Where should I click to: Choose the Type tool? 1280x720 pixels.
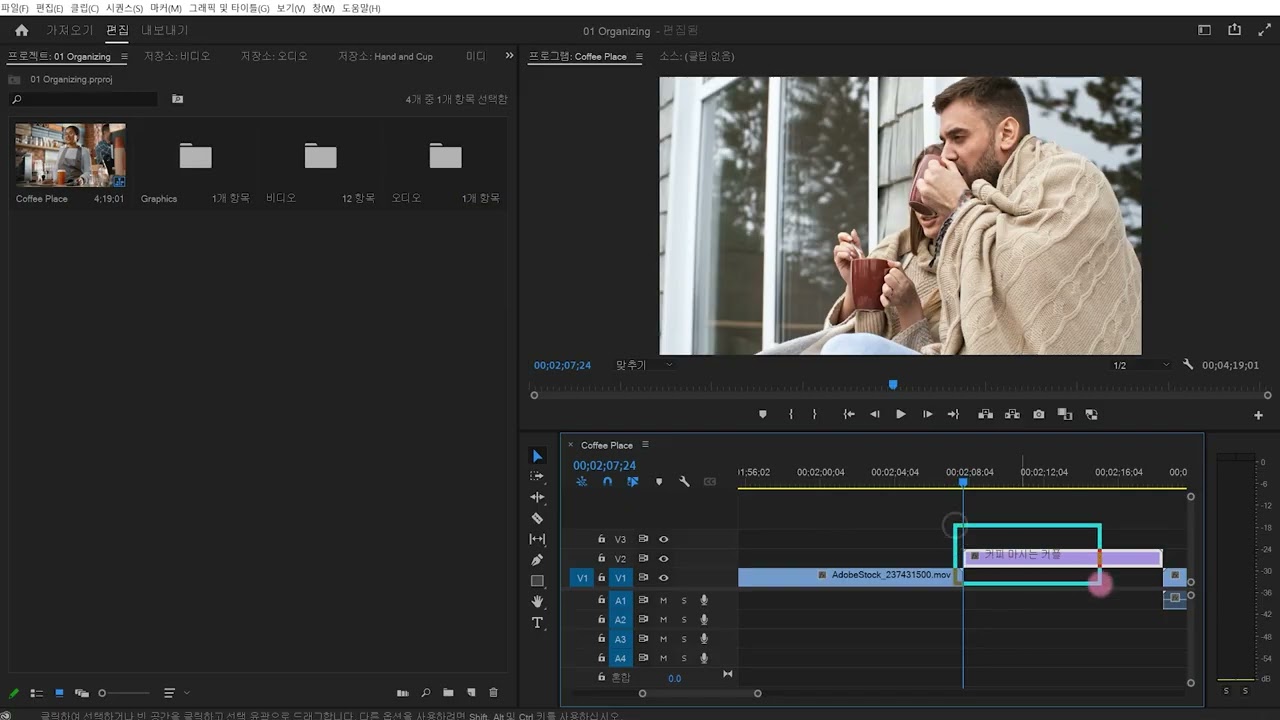[x=537, y=623]
